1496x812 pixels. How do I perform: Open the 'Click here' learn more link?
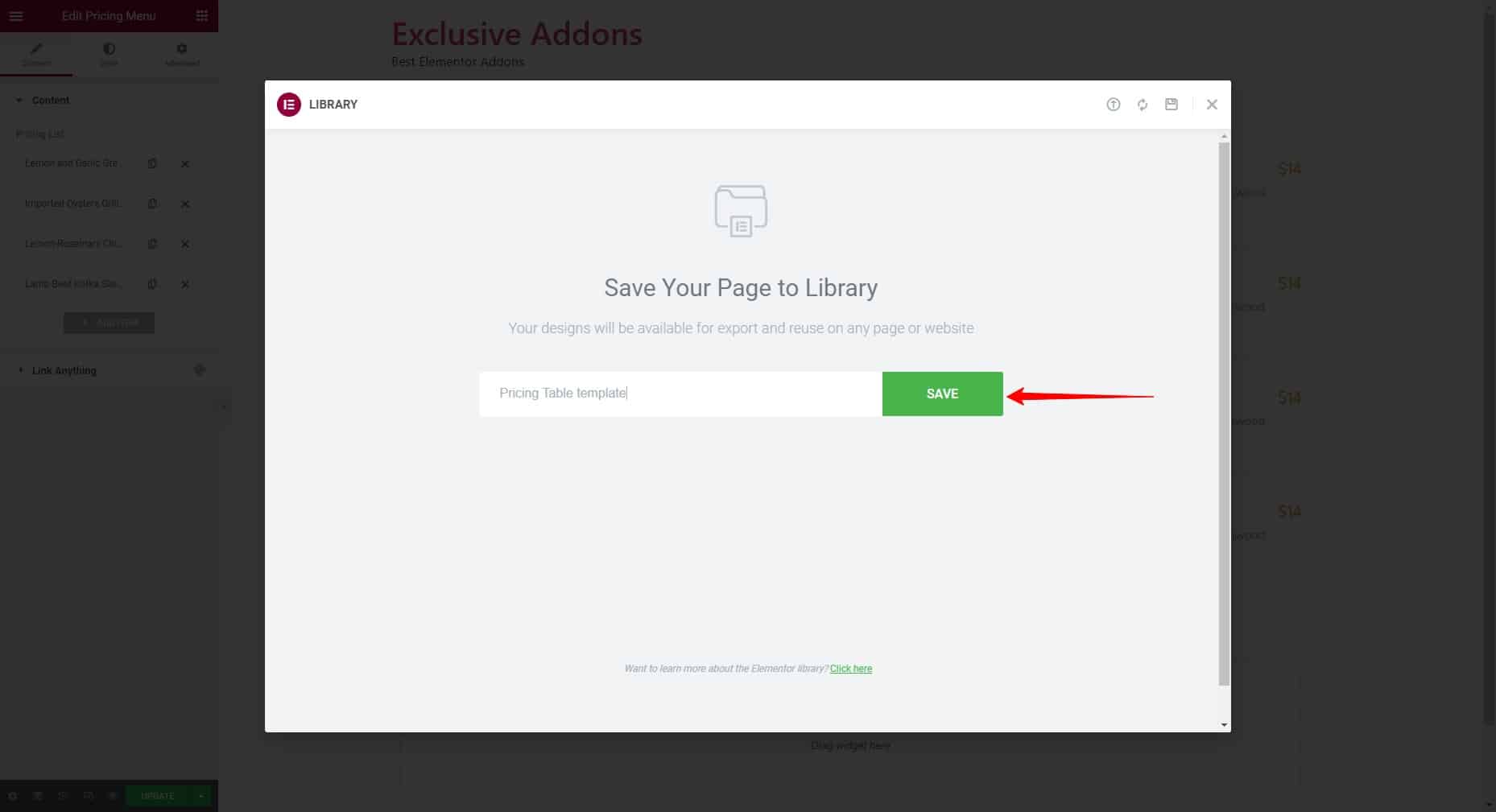coord(851,669)
